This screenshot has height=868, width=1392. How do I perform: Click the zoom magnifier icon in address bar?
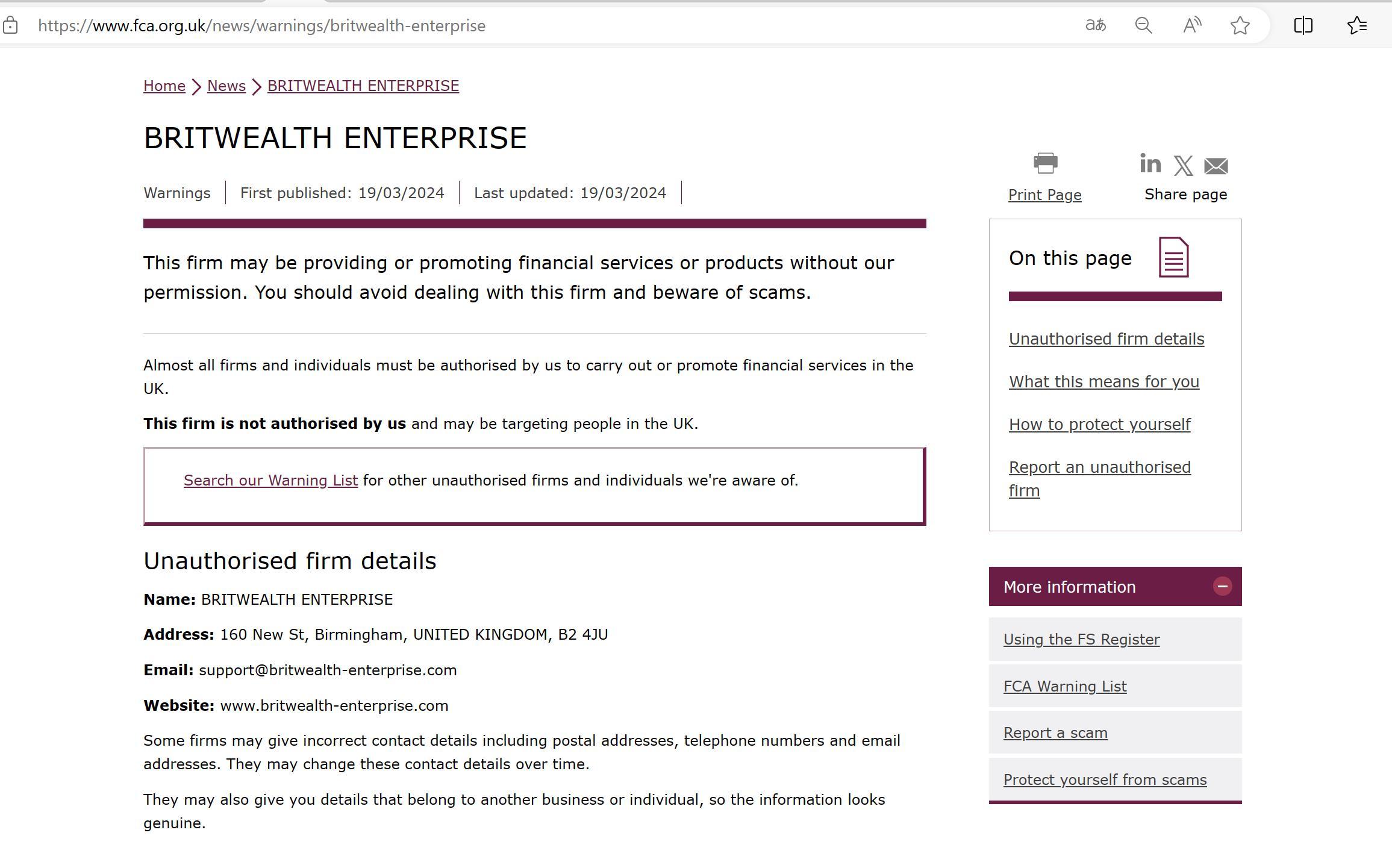pos(1143,25)
